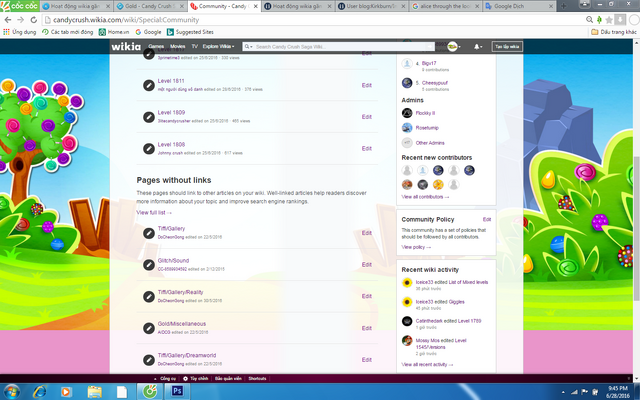Screen dimensions: 640x400
Task: Click Rosetump admin avatar
Action: point(407,128)
